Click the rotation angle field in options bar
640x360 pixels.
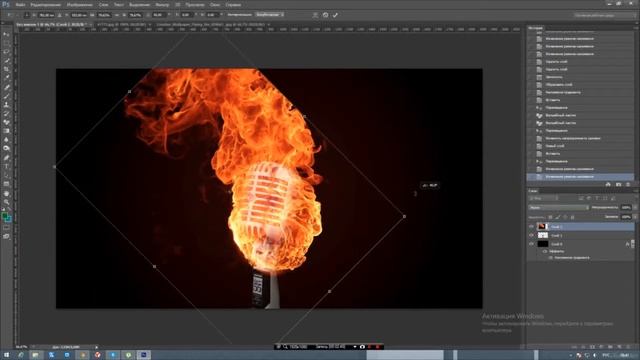coord(158,15)
